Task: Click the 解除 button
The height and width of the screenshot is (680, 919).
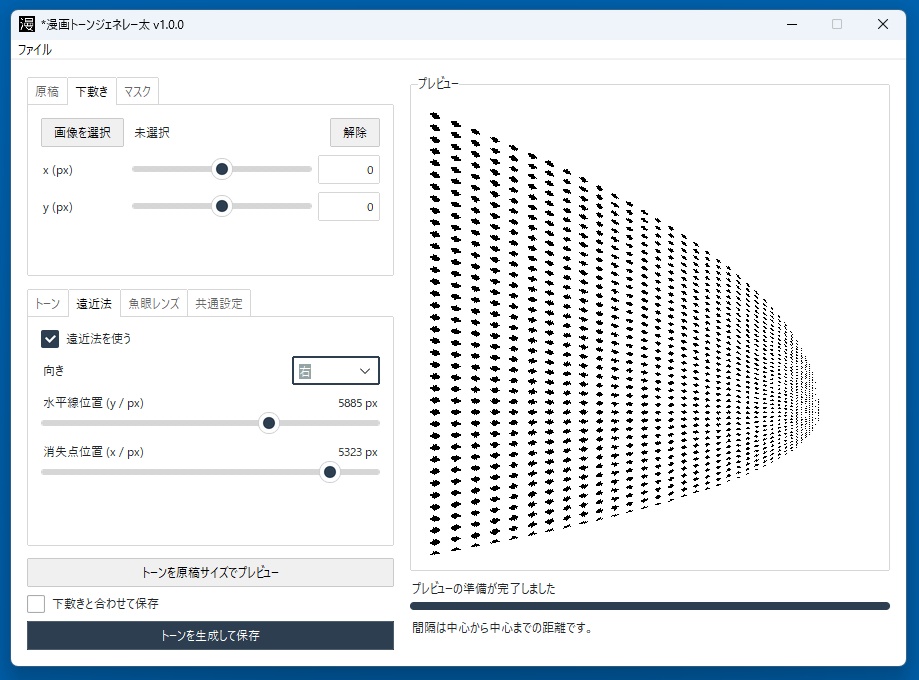Action: pyautogui.click(x=355, y=132)
